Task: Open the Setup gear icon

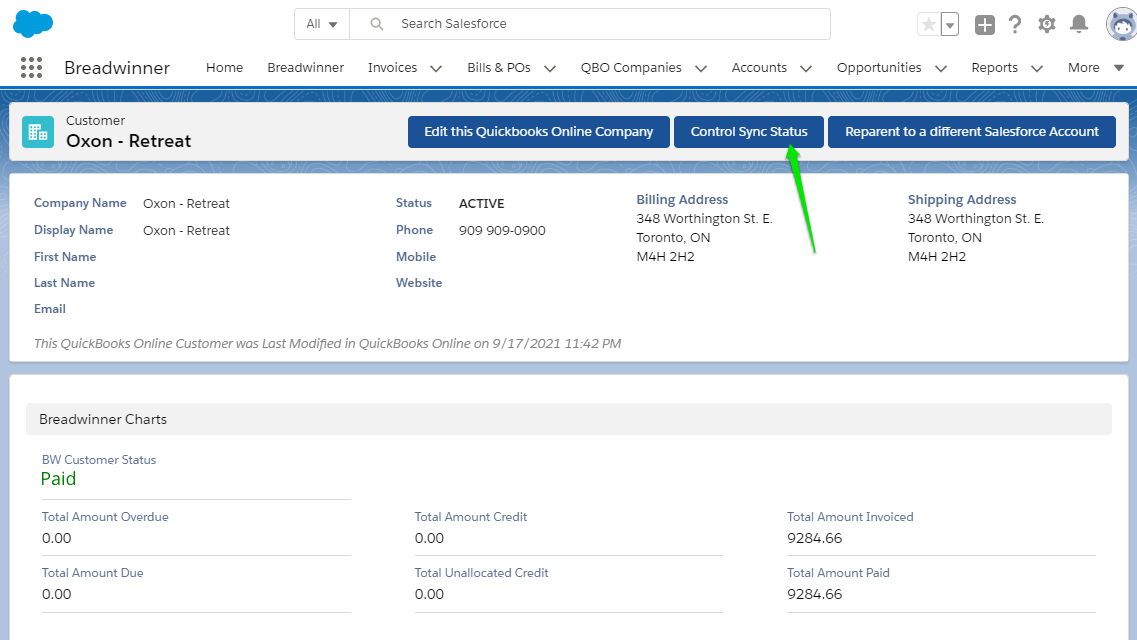Action: point(1046,24)
